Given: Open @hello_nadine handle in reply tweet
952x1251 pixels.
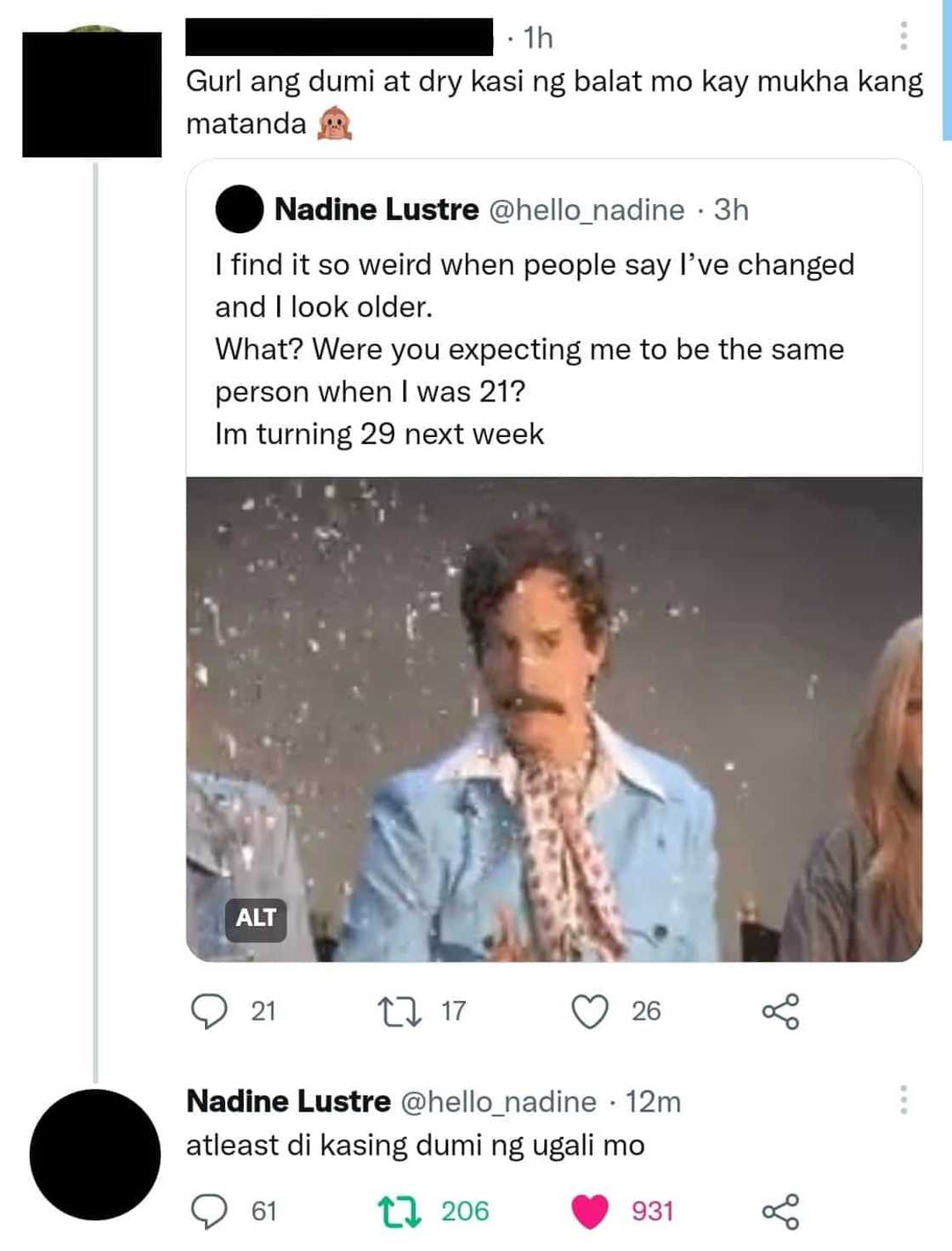Looking at the screenshot, I should pyautogui.click(x=498, y=1101).
